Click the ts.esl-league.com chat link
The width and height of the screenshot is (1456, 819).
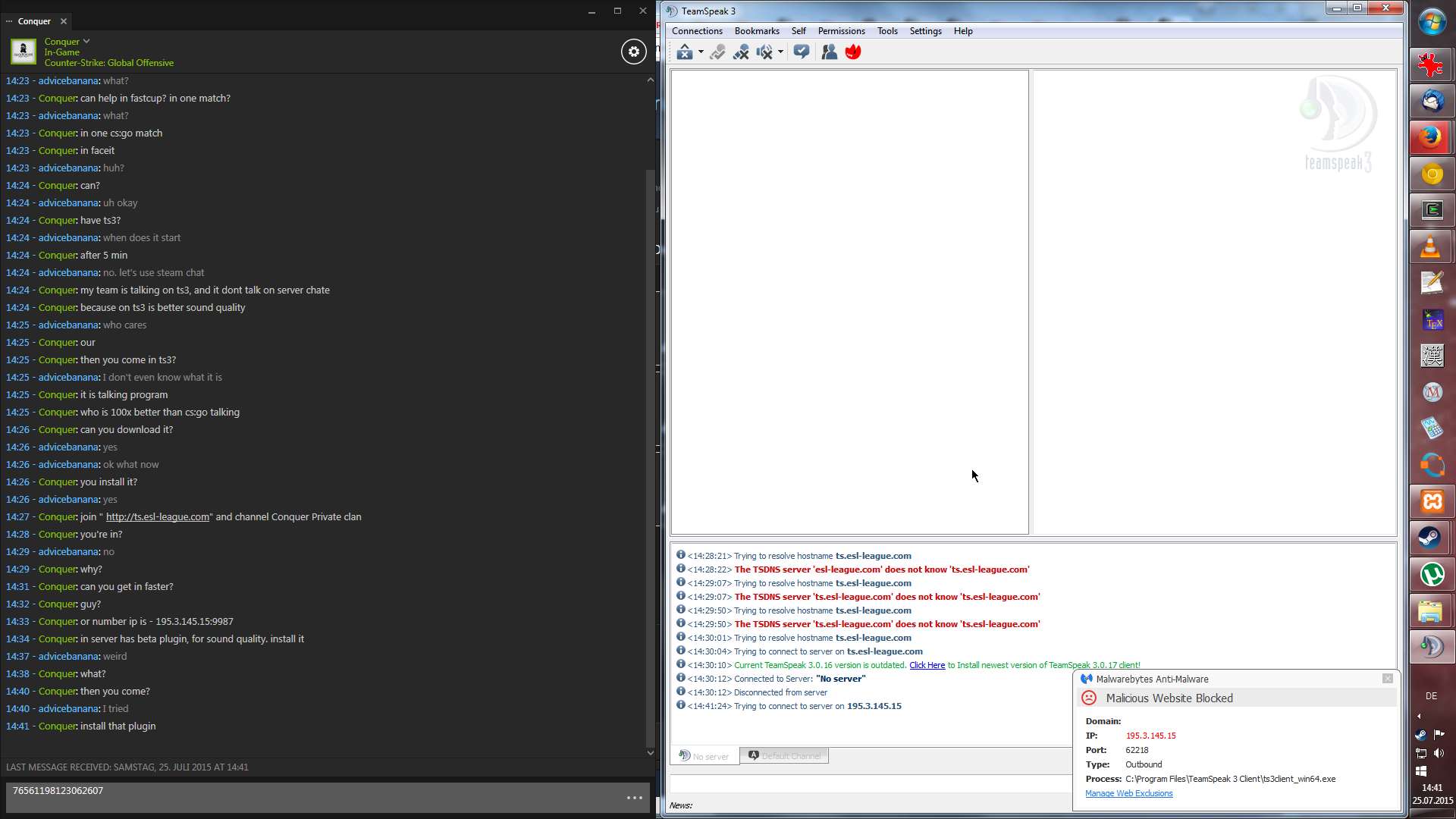158,517
